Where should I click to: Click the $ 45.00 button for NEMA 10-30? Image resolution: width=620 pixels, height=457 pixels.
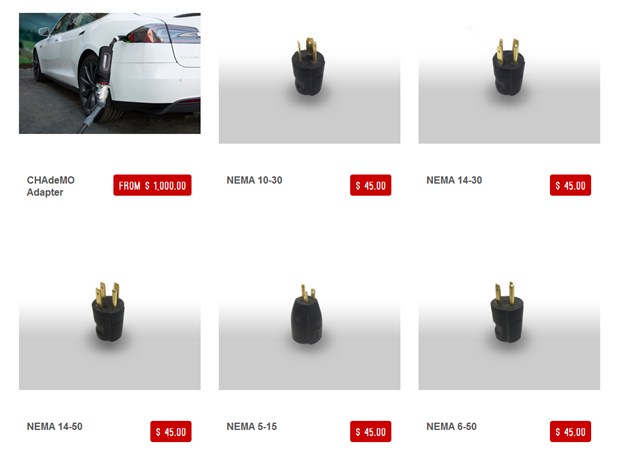point(370,185)
